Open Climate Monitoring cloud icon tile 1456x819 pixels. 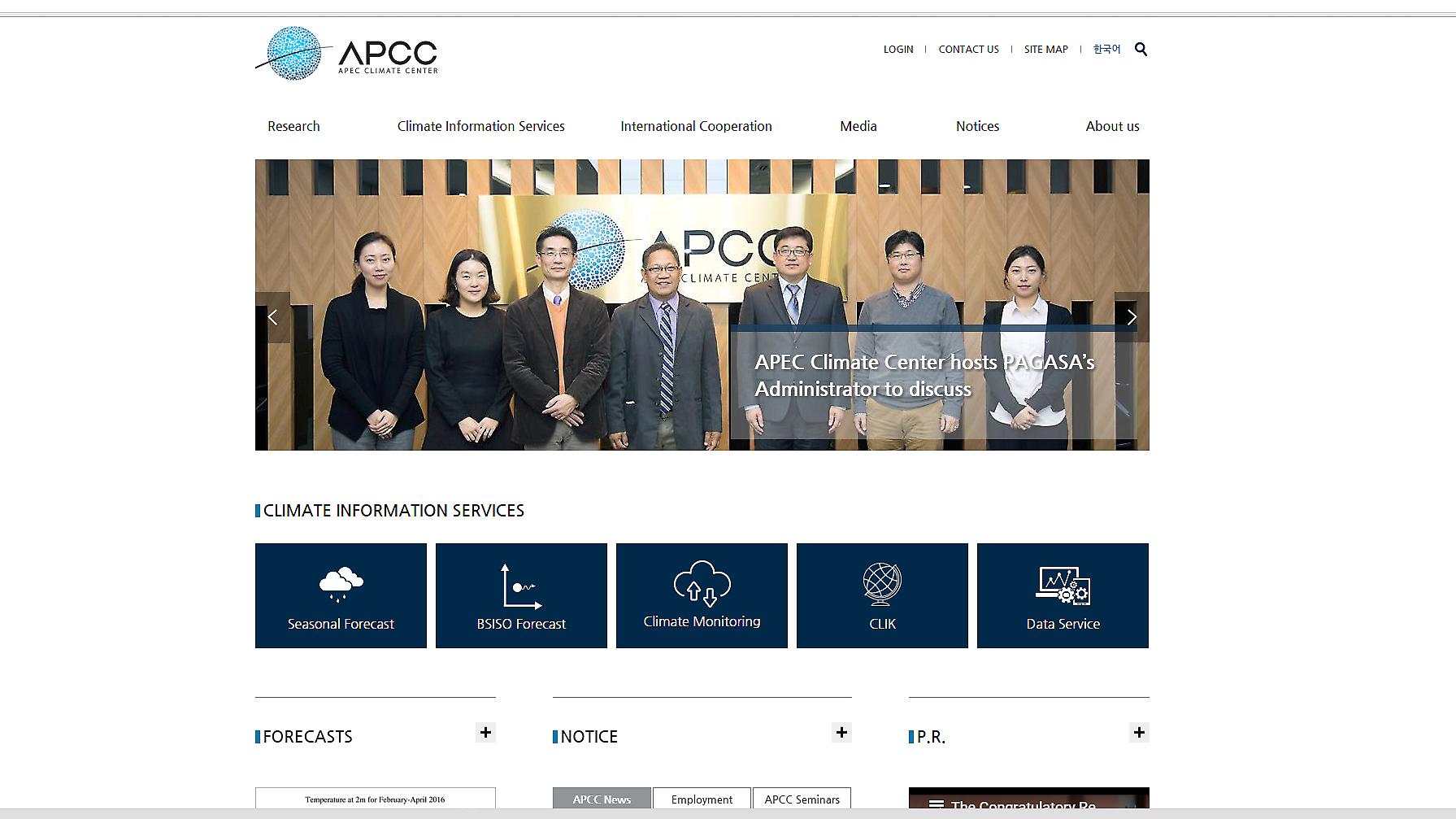[702, 595]
